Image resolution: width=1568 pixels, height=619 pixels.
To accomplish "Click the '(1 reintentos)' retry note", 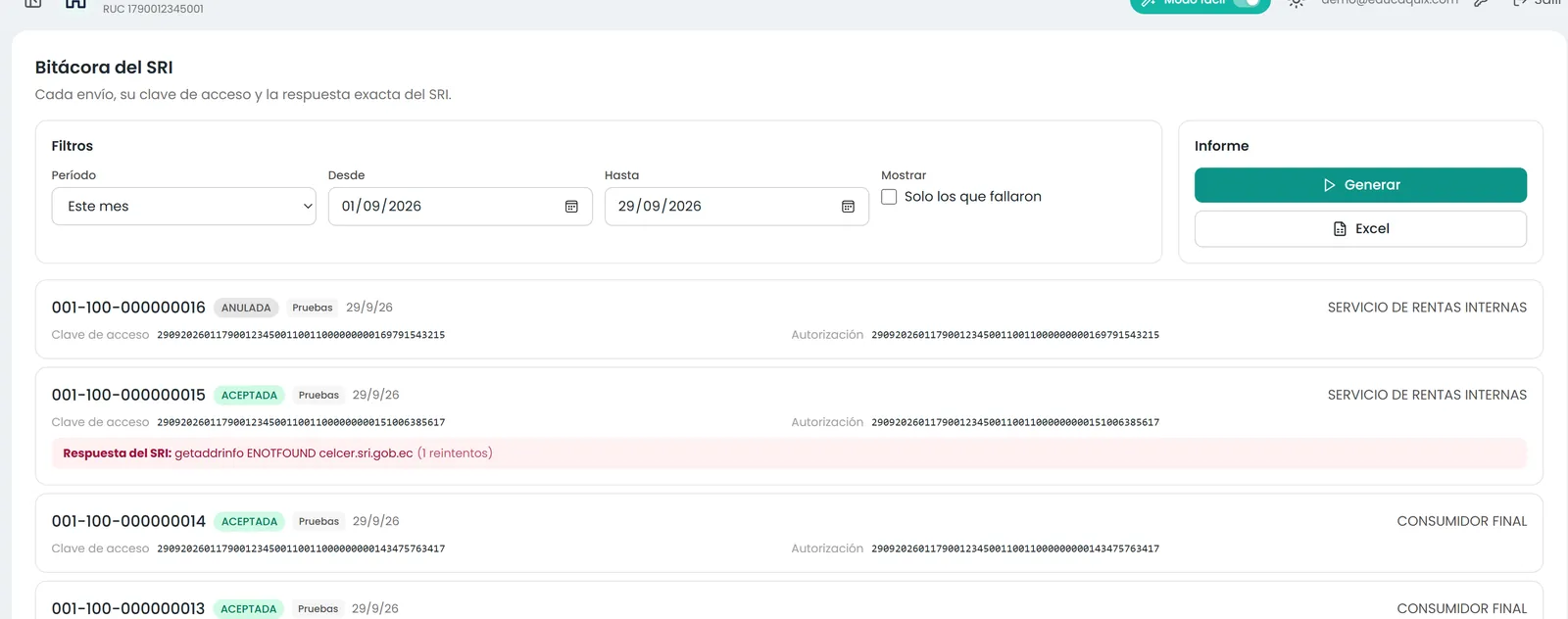I will pos(455,453).
